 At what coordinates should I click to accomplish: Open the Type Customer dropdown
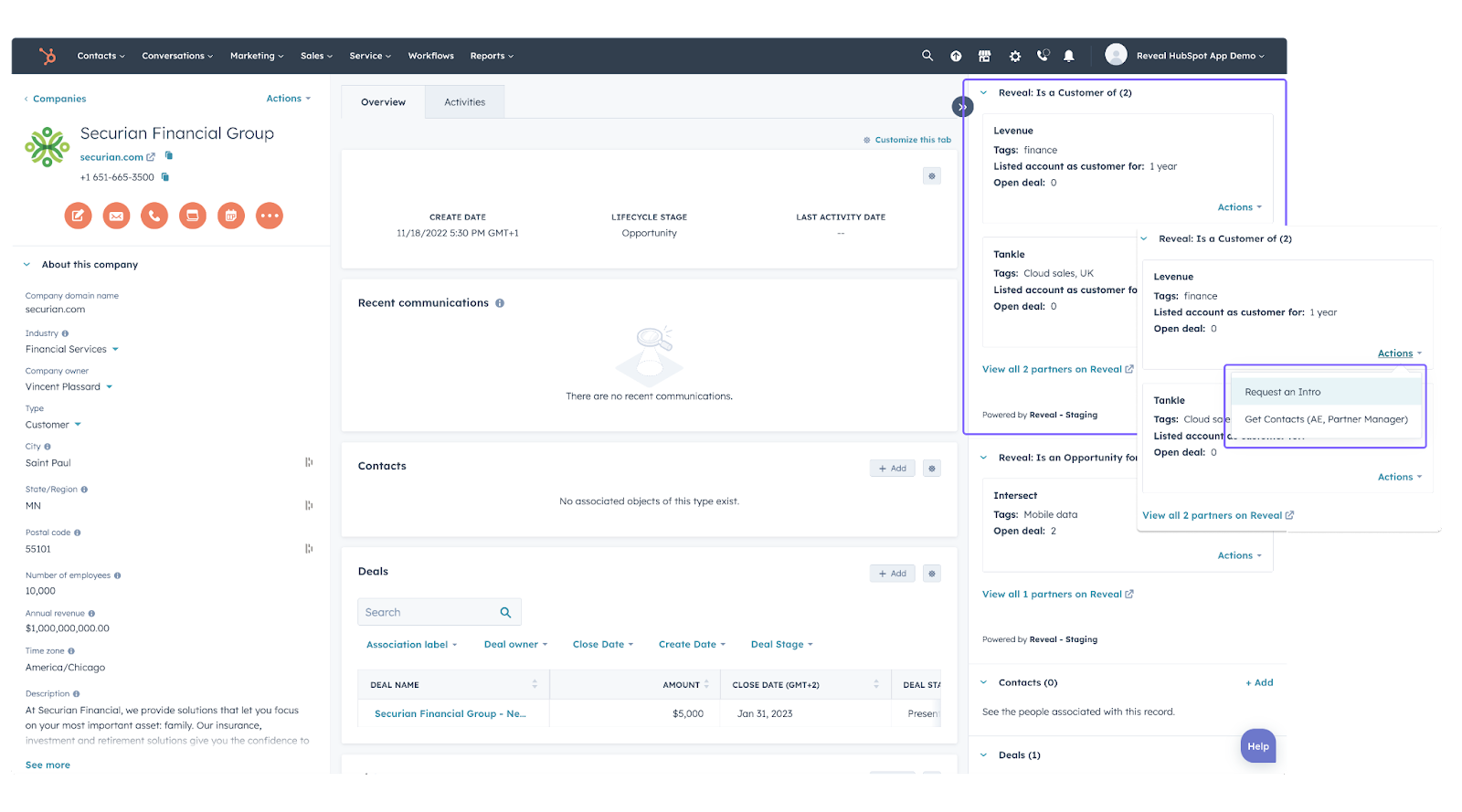tap(53, 425)
